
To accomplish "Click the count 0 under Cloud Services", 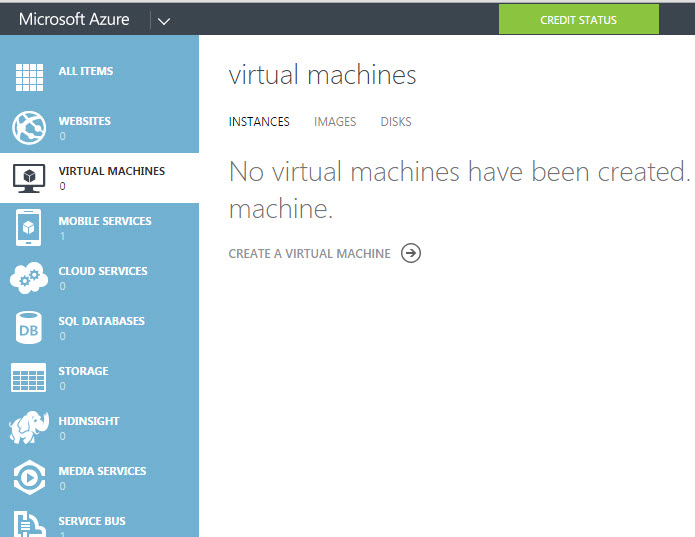I will click(62, 286).
